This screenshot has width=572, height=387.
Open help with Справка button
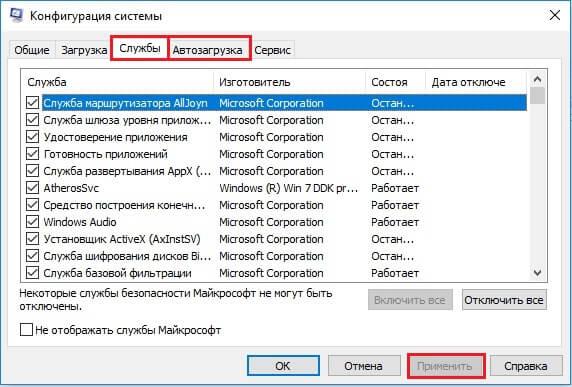[x=526, y=365]
